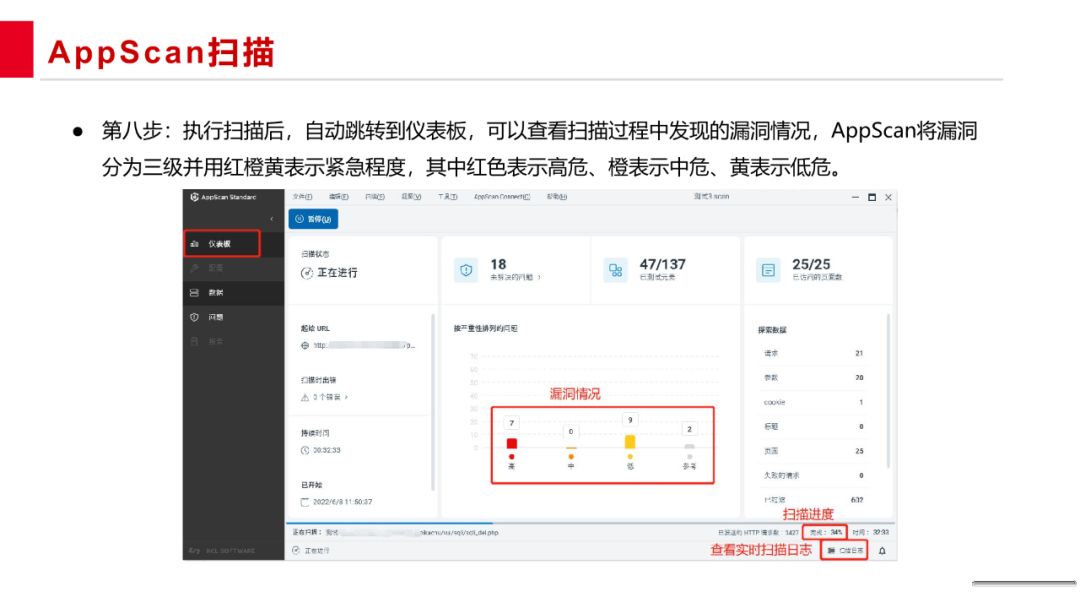Click the HCL SOFTWARE logo in sidebar footer
Screen dimensions: 1080x608
click(222, 551)
